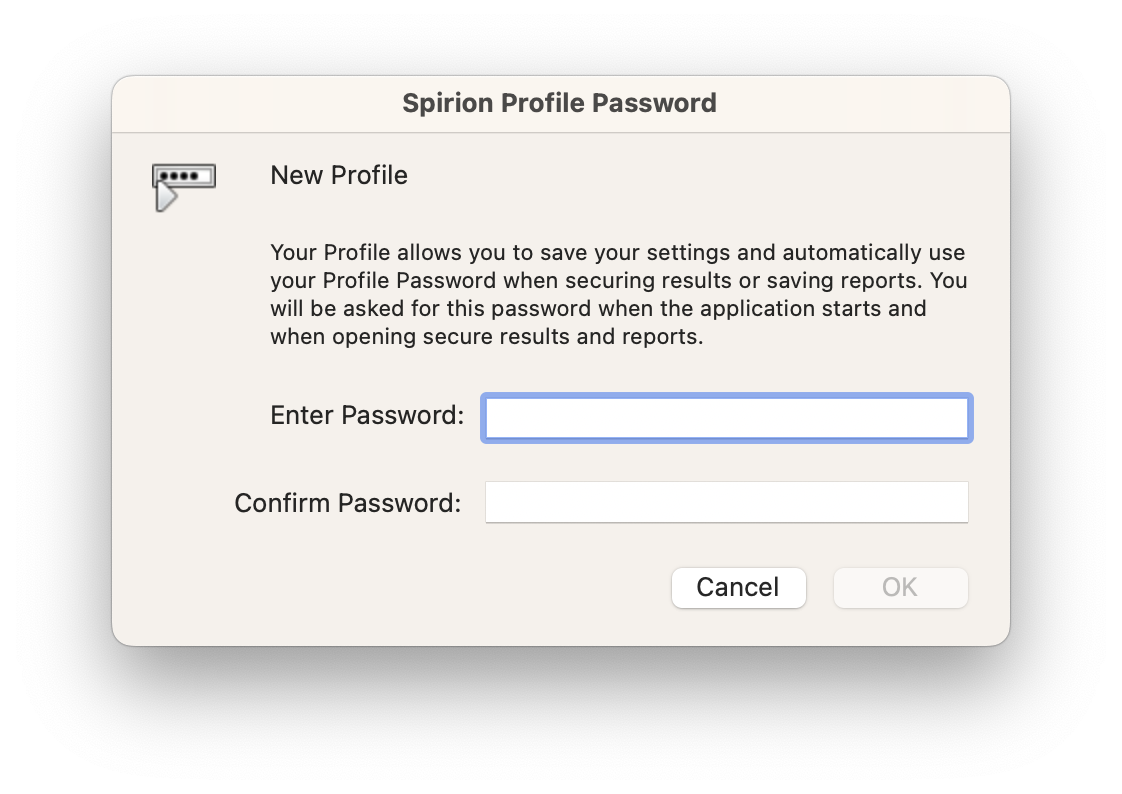Click the Confirm Password: label

(348, 503)
